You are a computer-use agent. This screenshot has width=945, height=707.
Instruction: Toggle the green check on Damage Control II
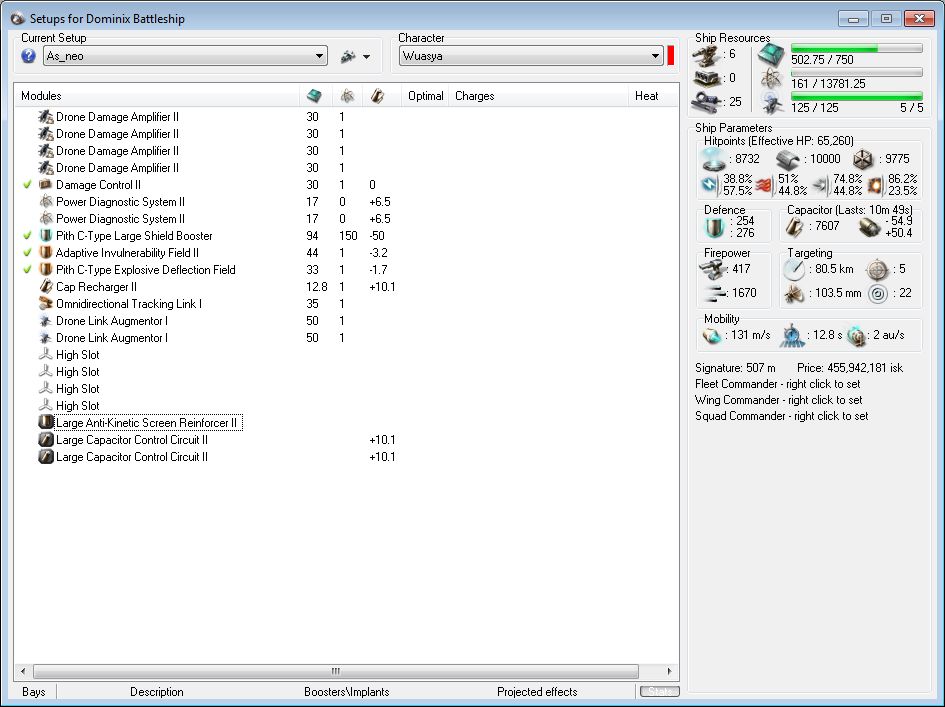(27, 184)
